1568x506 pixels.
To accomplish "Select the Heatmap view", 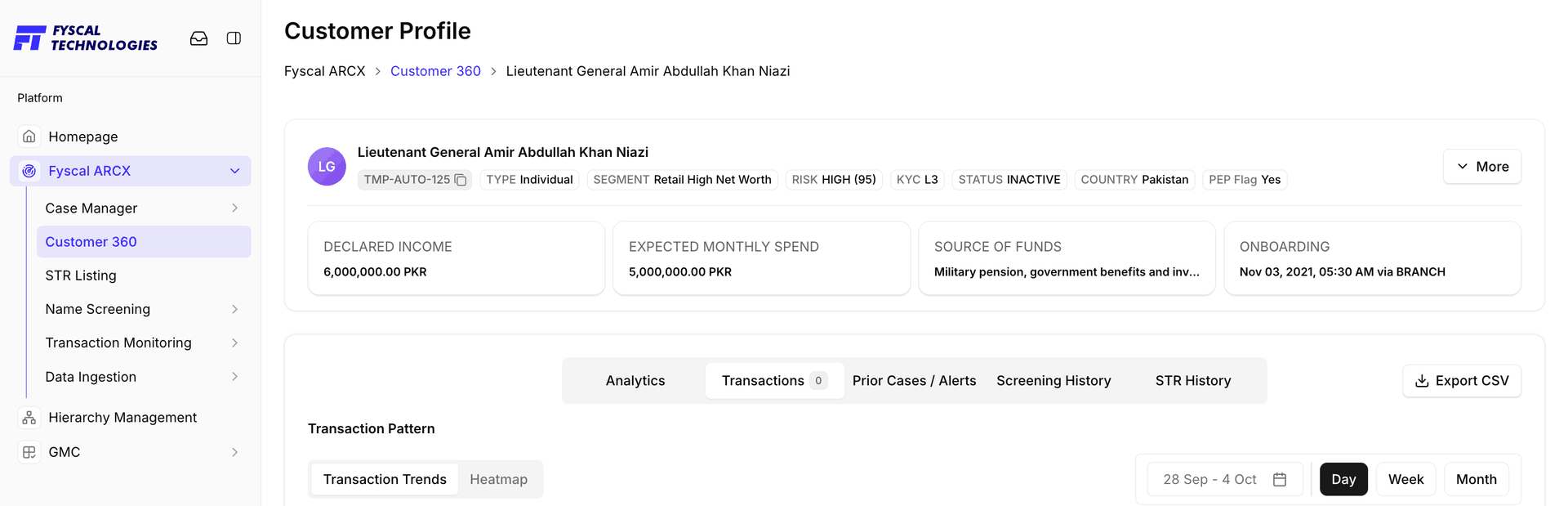I will (499, 480).
